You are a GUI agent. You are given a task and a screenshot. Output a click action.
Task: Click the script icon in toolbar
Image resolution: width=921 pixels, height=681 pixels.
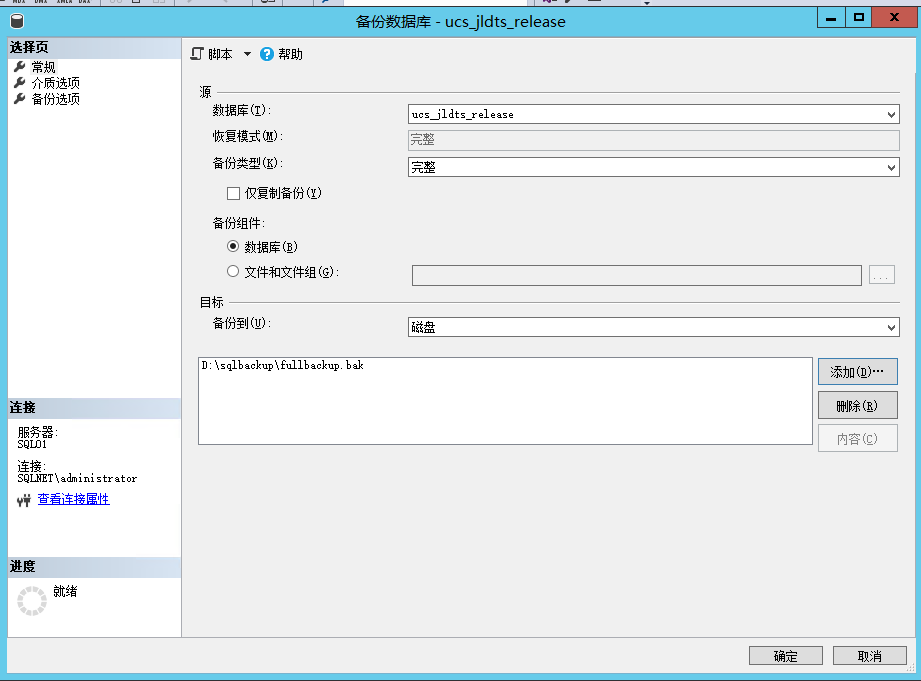[x=197, y=54]
